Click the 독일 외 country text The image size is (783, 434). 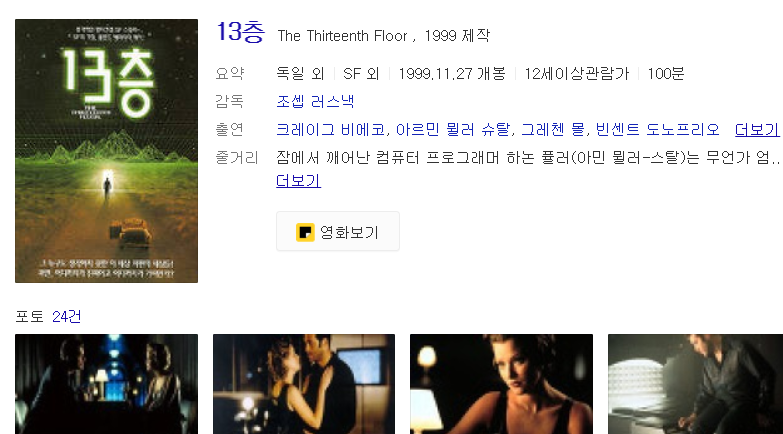point(300,74)
